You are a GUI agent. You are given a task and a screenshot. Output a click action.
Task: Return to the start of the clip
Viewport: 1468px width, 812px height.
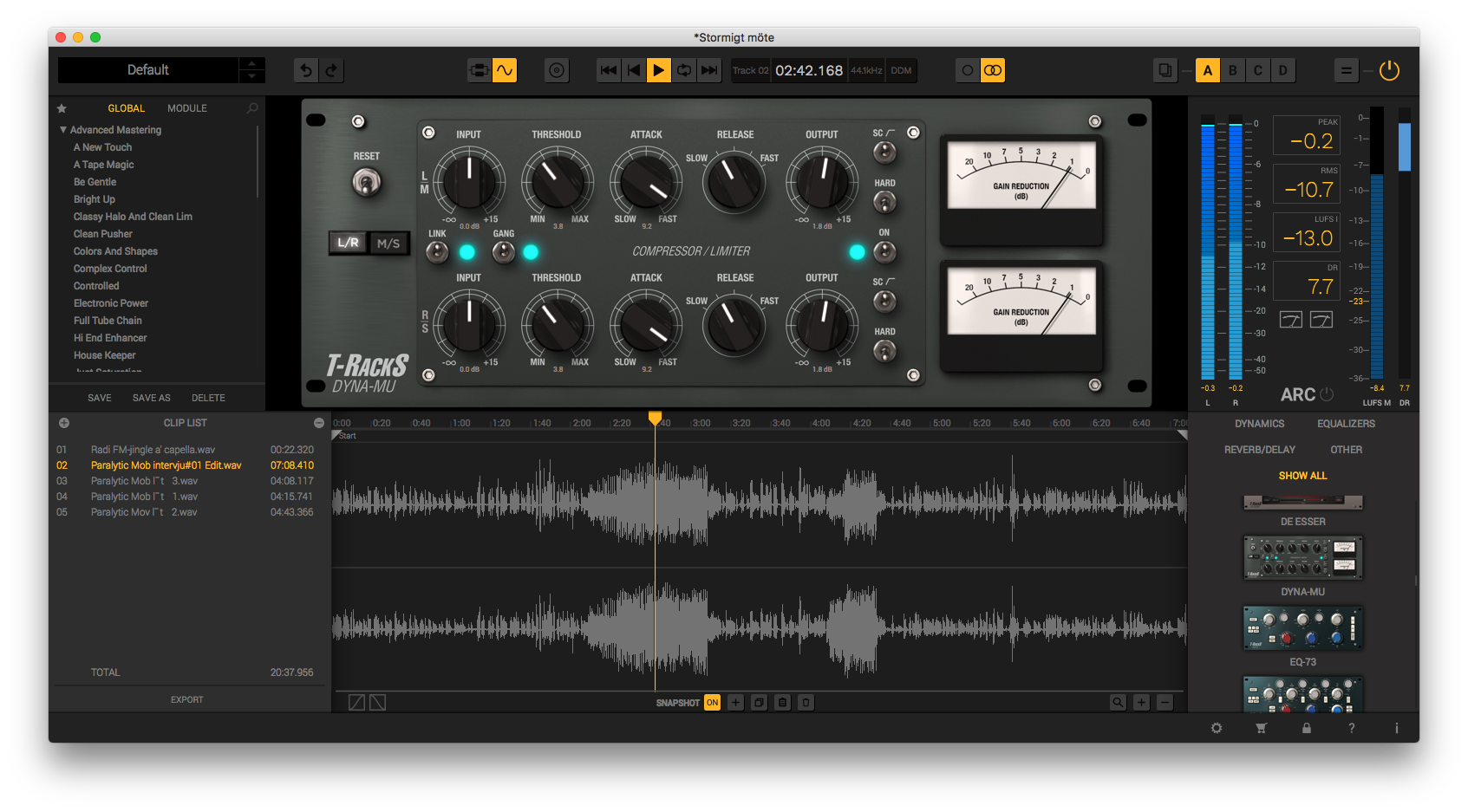[634, 70]
